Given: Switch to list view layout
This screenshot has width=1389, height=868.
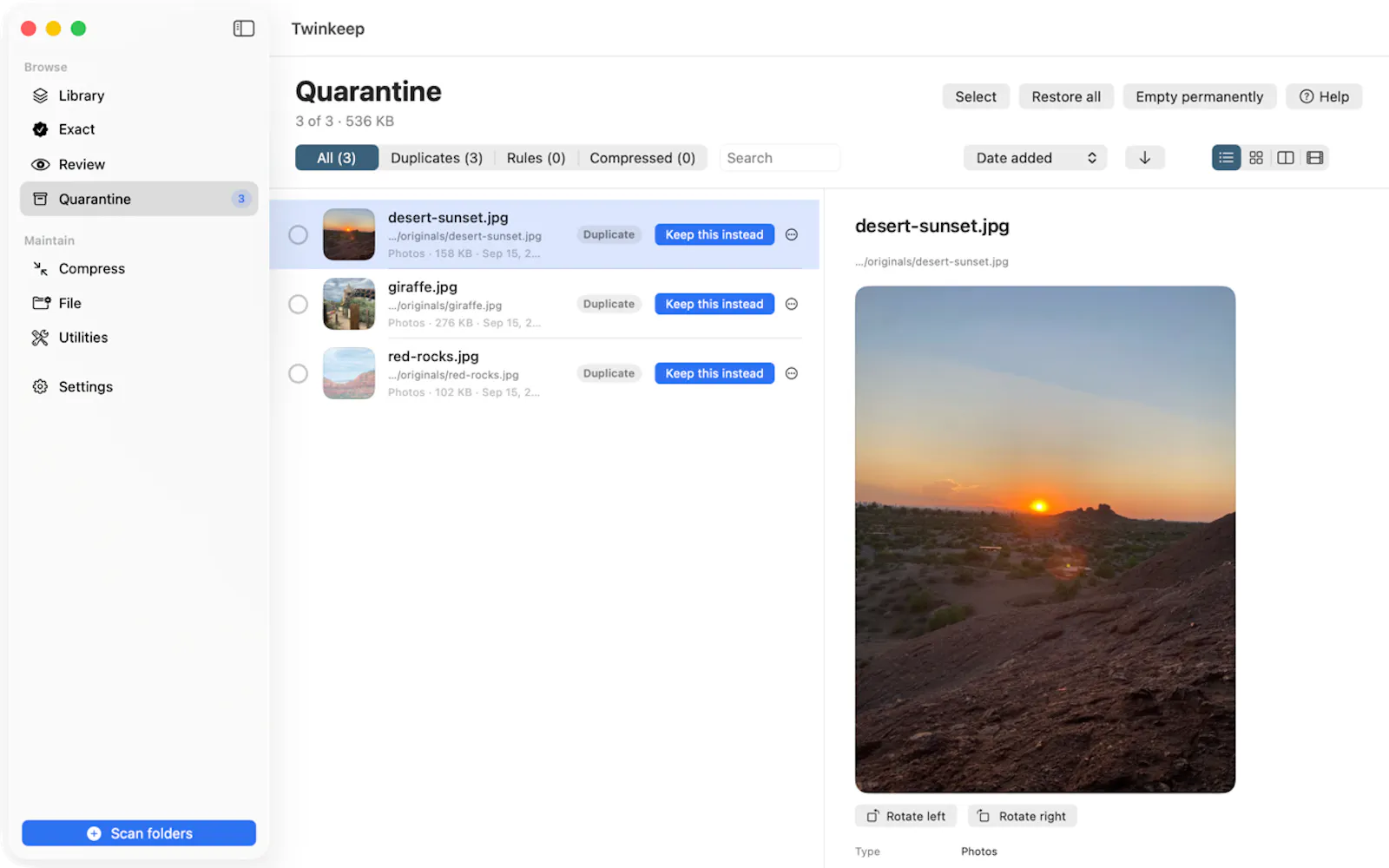Looking at the screenshot, I should click(x=1226, y=157).
